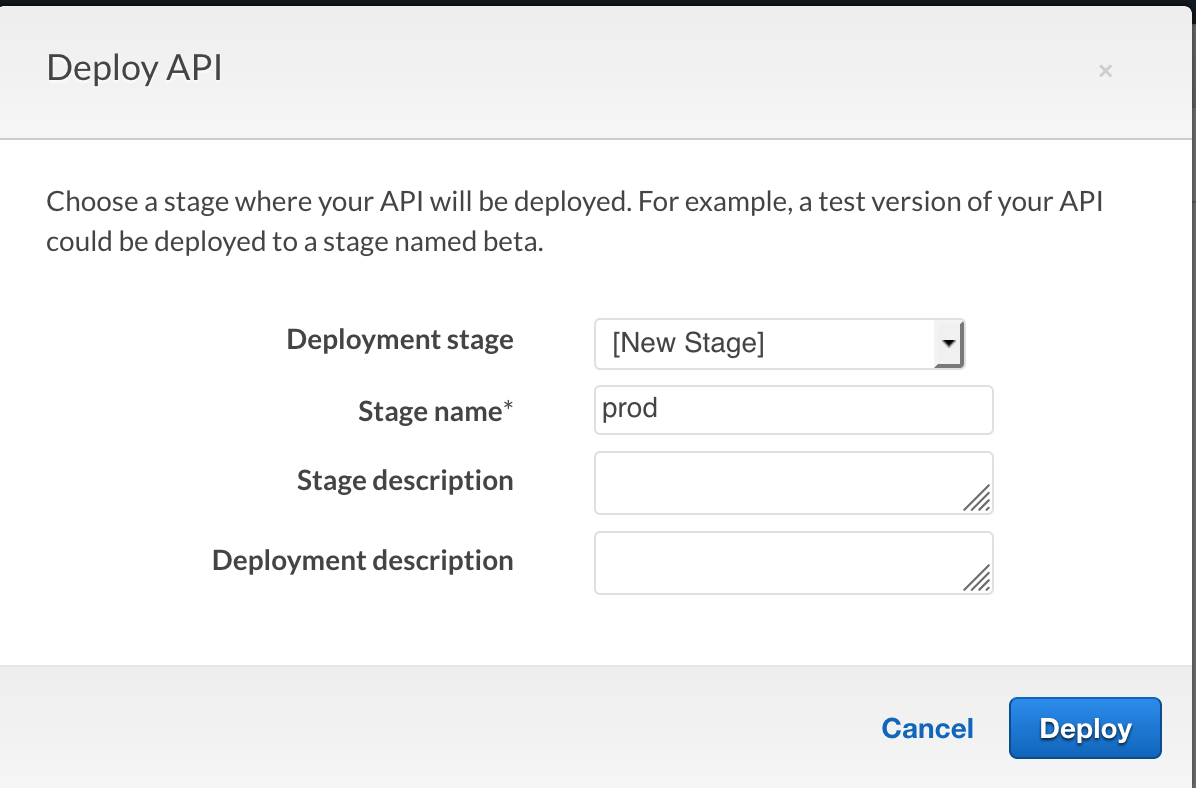Focus the Stage description text area
Viewport: 1196px width, 788px height.
(793, 483)
